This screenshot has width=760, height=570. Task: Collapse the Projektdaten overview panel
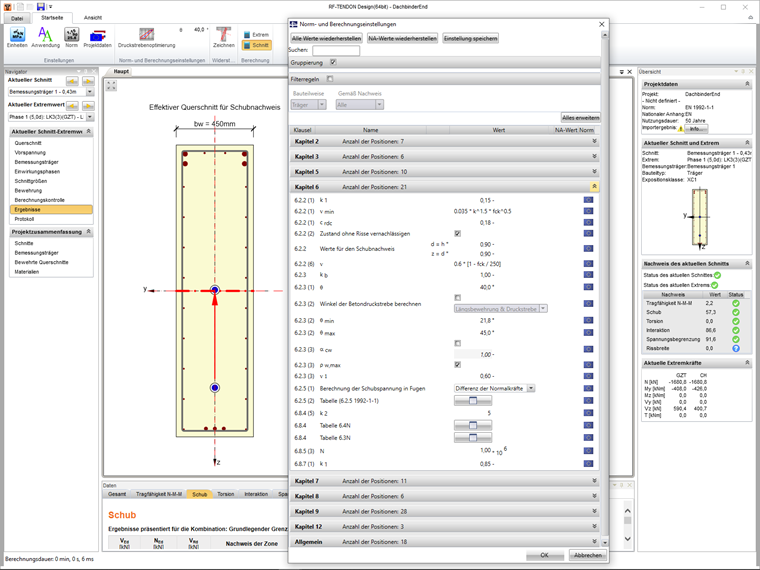pos(747,84)
